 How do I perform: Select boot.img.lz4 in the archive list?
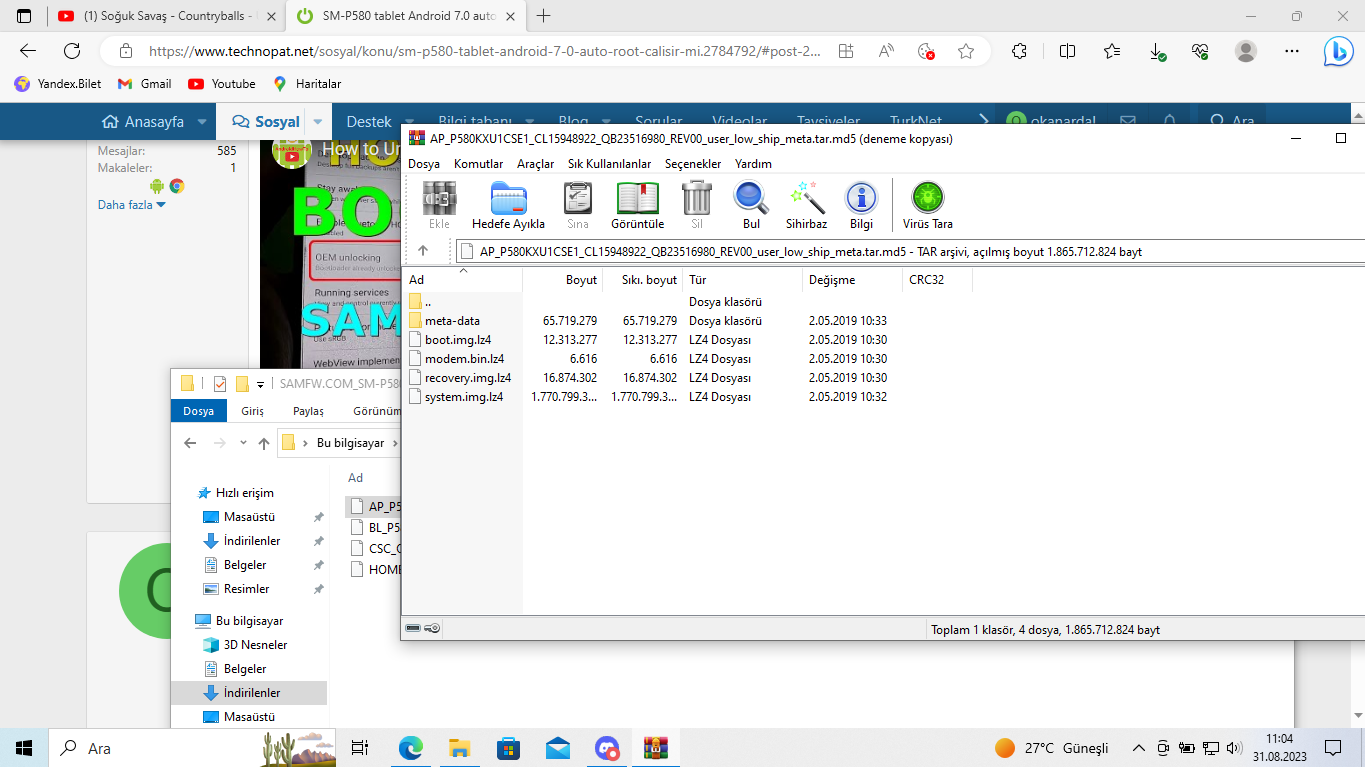pyautogui.click(x=458, y=340)
